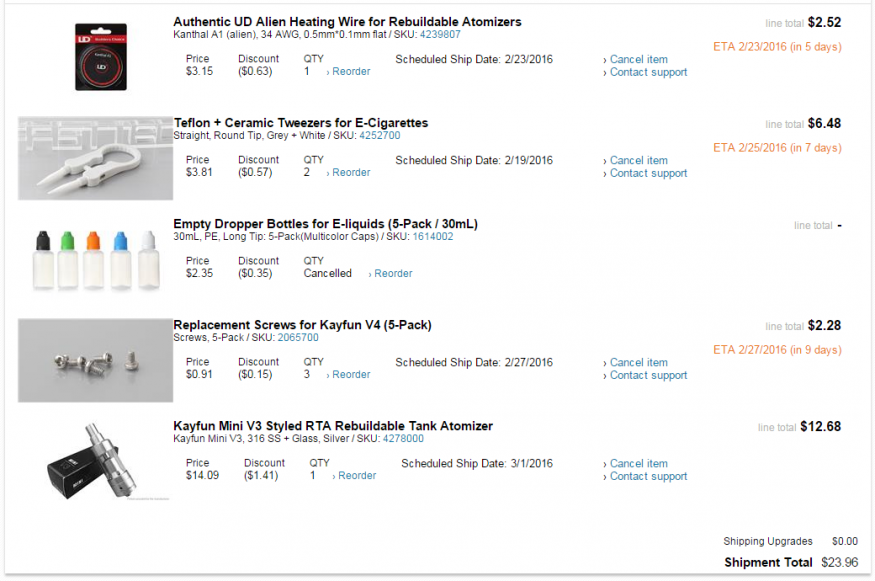
Task: Click ETA 2/25/2016 (in 7 days) text
Action: [x=777, y=148]
